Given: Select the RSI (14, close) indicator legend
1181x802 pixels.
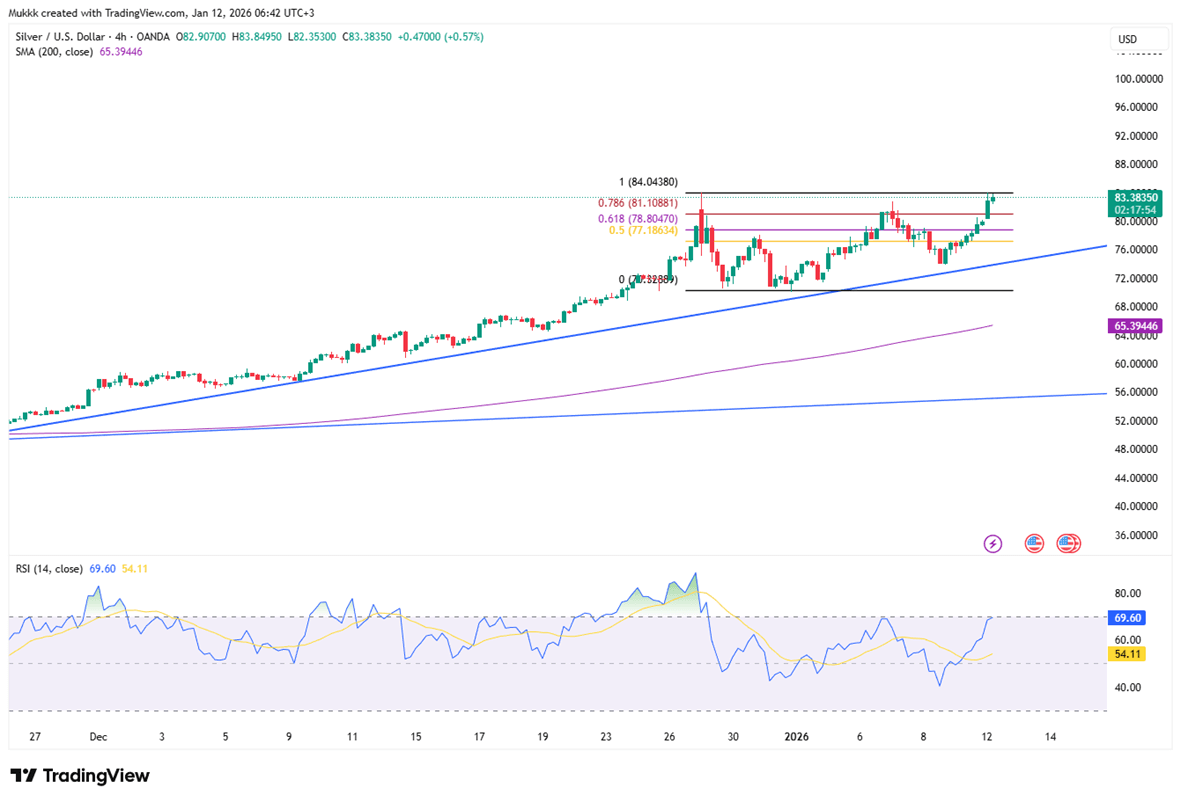Looking at the screenshot, I should pos(49,568).
